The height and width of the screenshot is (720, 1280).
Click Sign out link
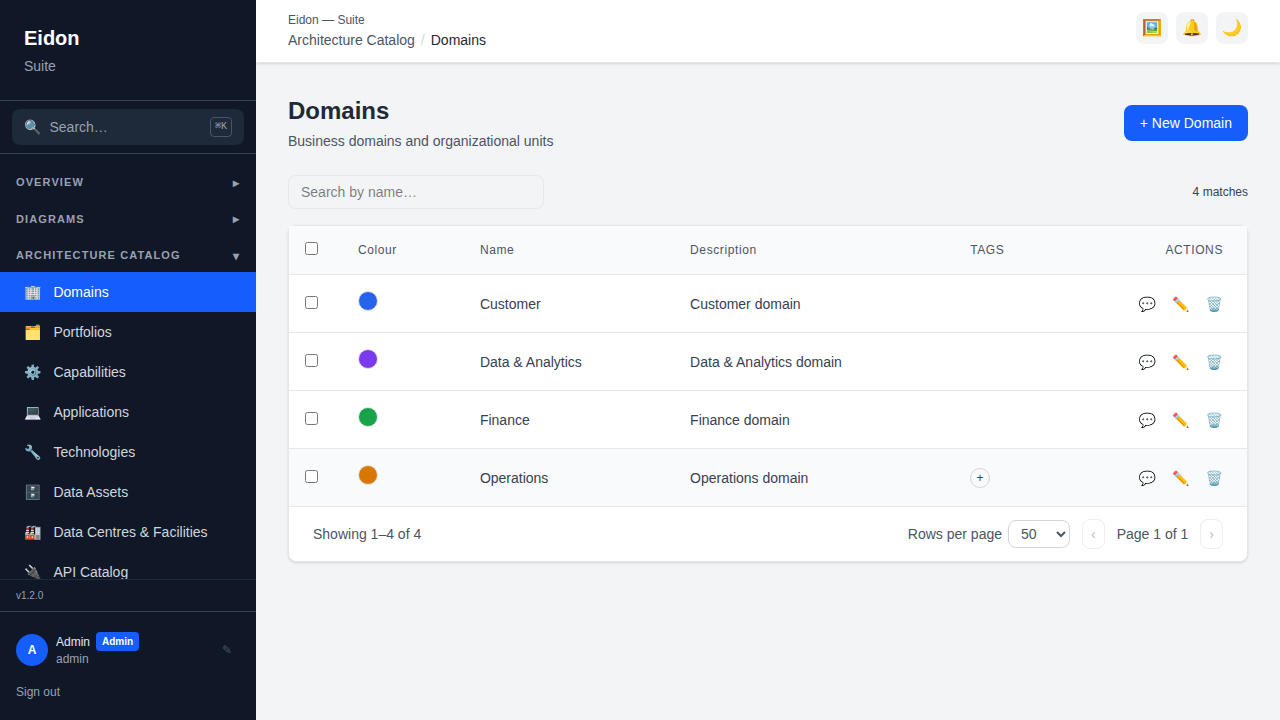[x=38, y=692]
